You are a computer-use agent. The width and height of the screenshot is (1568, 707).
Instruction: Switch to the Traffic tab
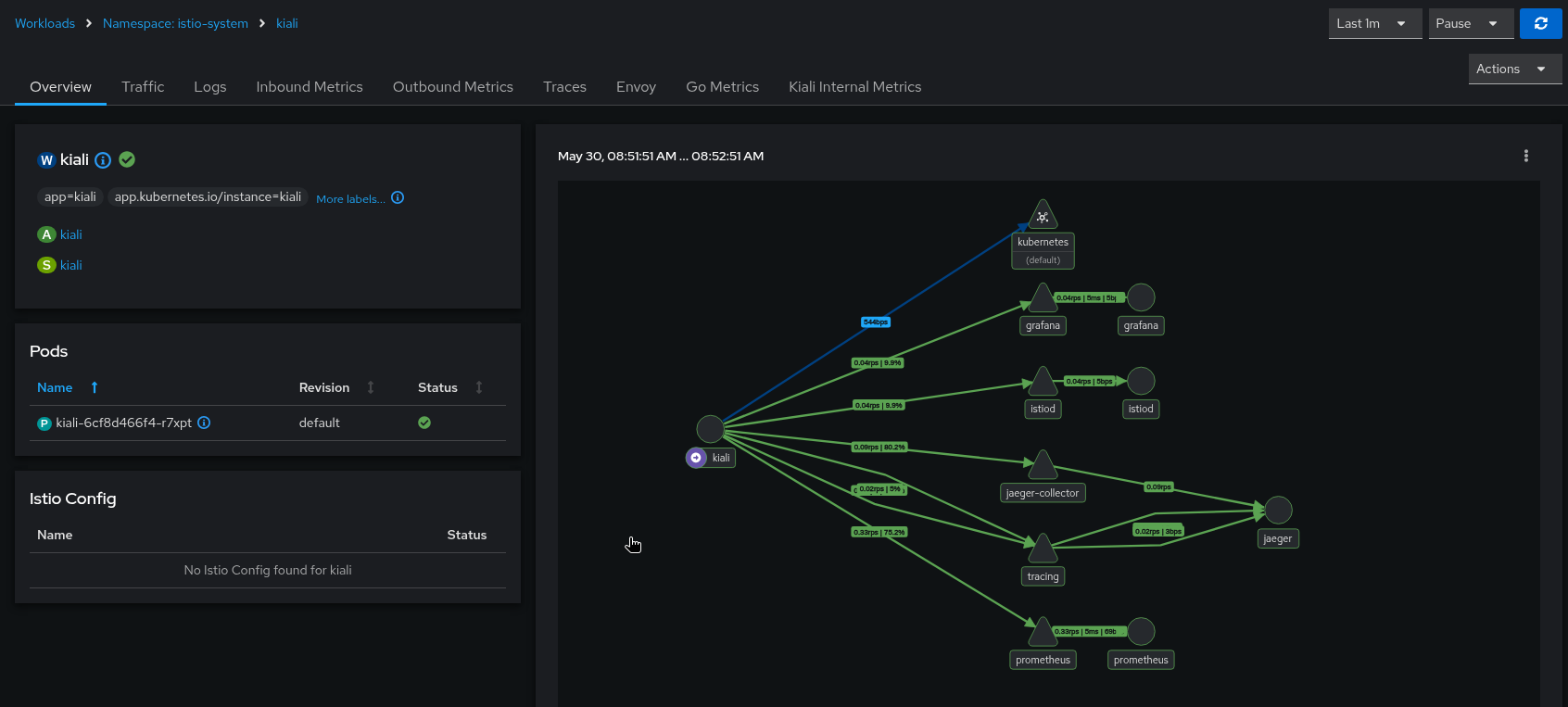click(x=143, y=86)
